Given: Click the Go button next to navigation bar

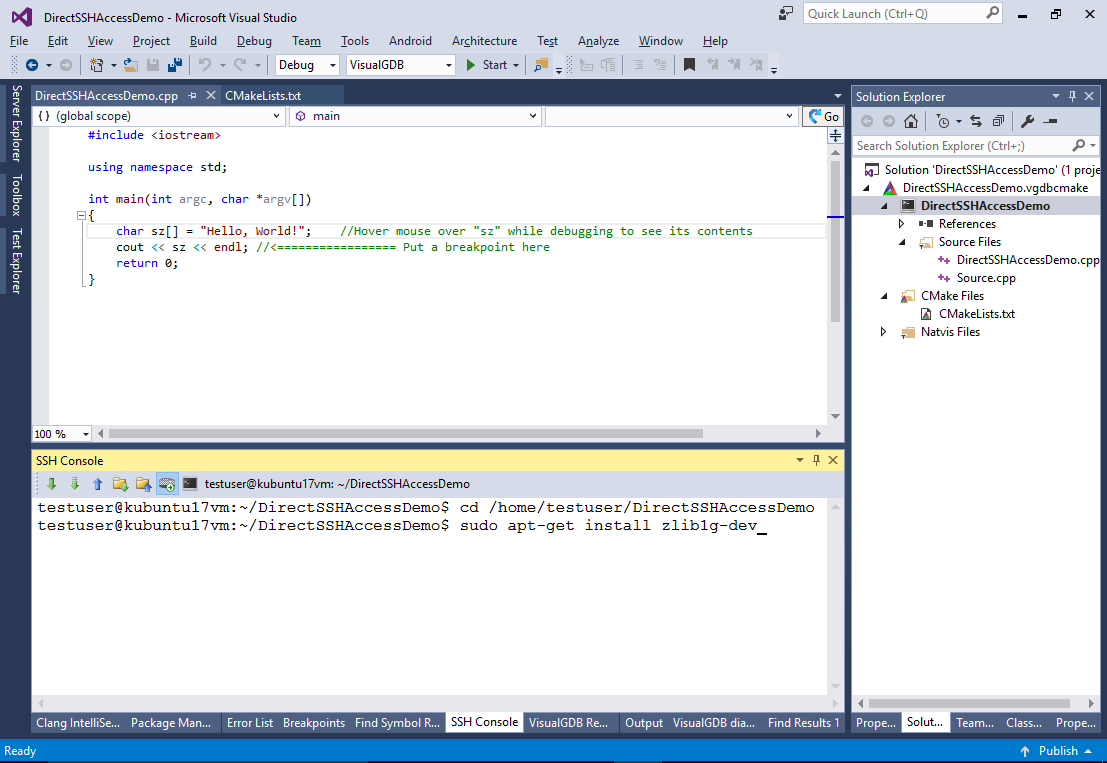Looking at the screenshot, I should [823, 116].
